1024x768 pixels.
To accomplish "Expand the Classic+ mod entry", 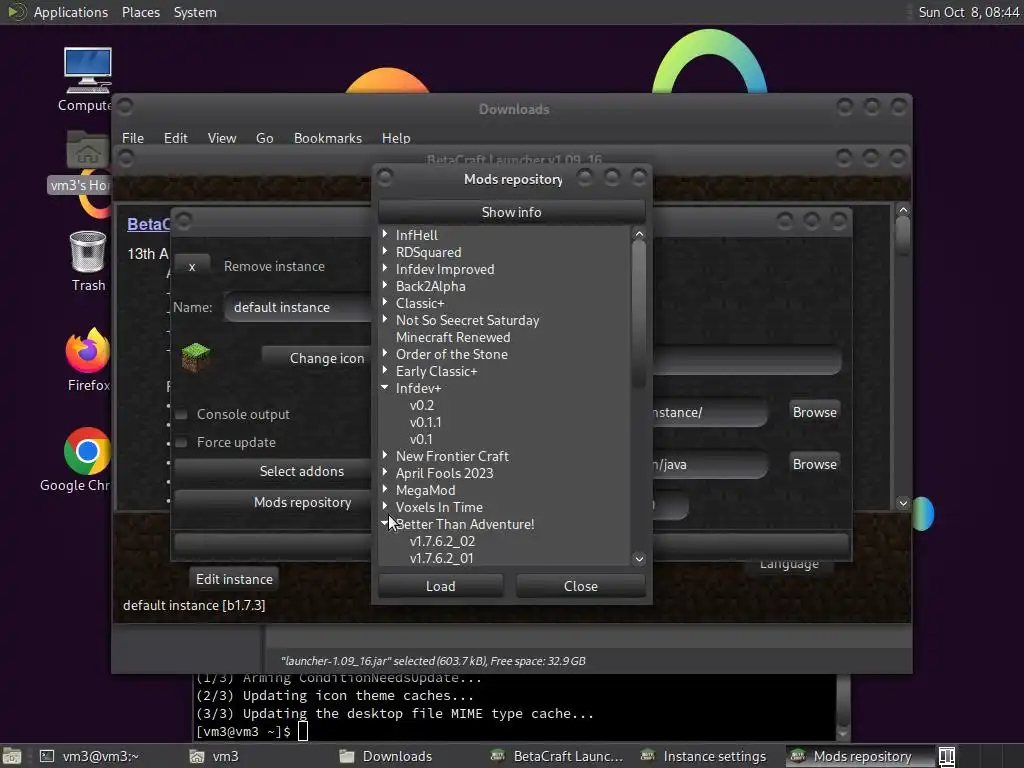I will [x=385, y=302].
